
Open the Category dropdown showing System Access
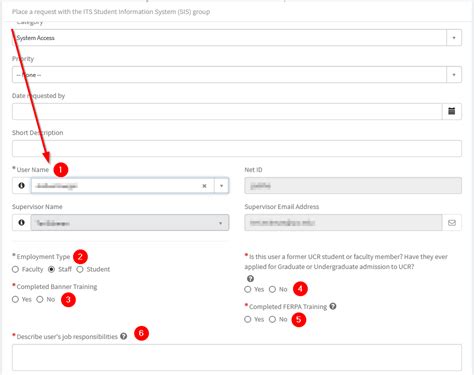pyautogui.click(x=237, y=38)
